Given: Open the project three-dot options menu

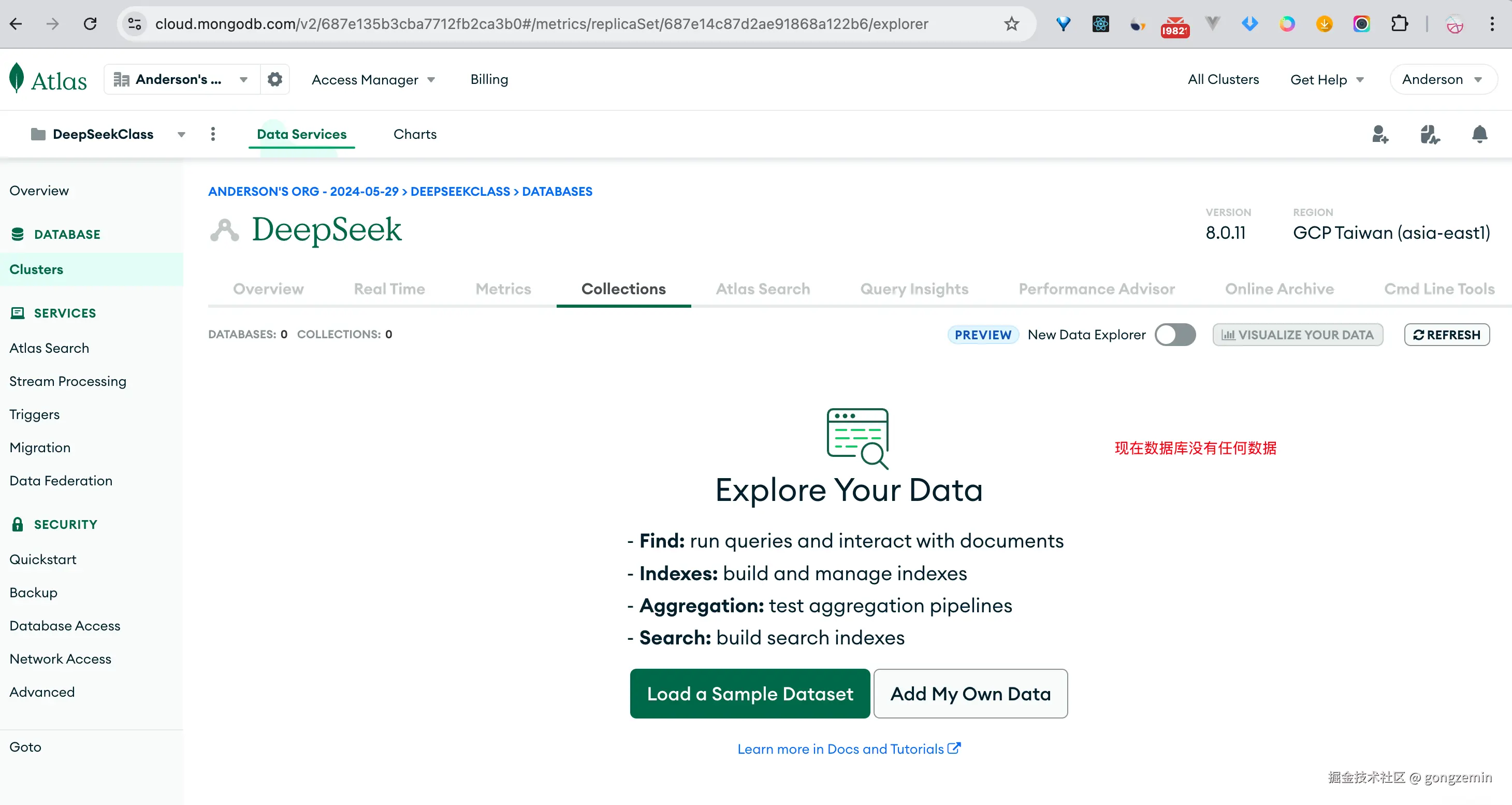Looking at the screenshot, I should click(x=213, y=135).
